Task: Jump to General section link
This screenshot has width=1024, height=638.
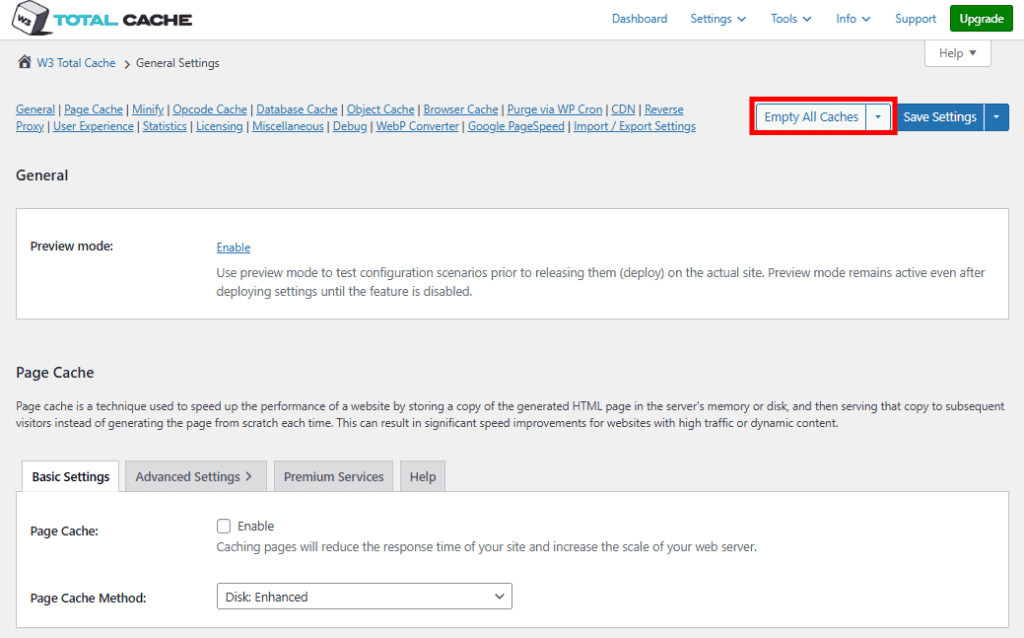Action: [35, 109]
